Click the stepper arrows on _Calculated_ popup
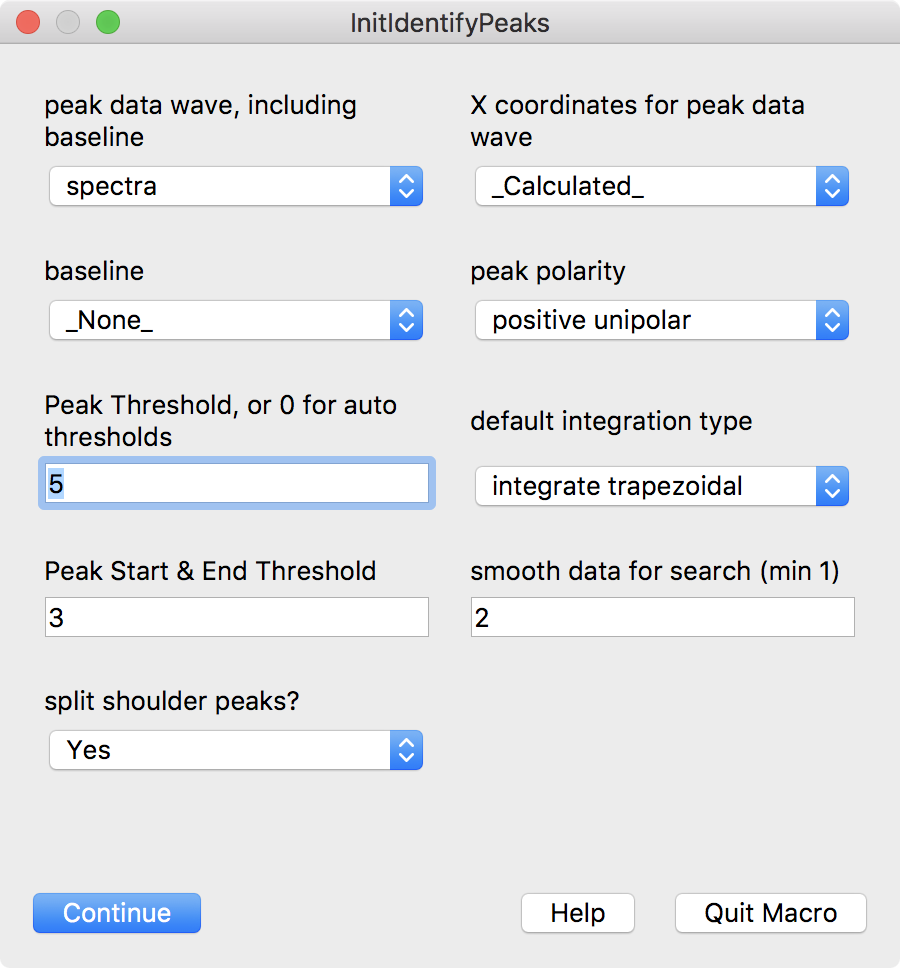The height and width of the screenshot is (968, 900). point(832,186)
